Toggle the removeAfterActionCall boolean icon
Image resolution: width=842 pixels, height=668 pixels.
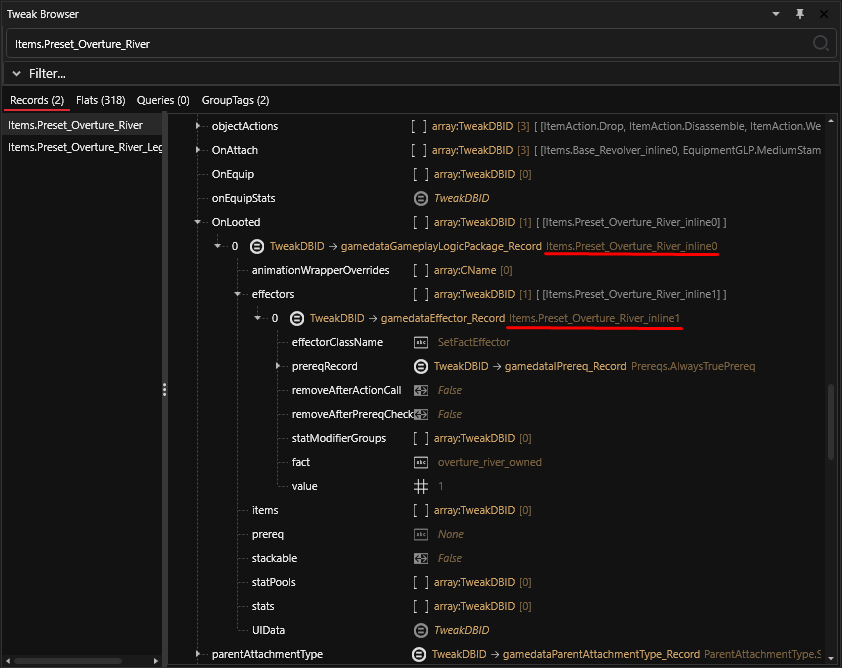pos(421,390)
